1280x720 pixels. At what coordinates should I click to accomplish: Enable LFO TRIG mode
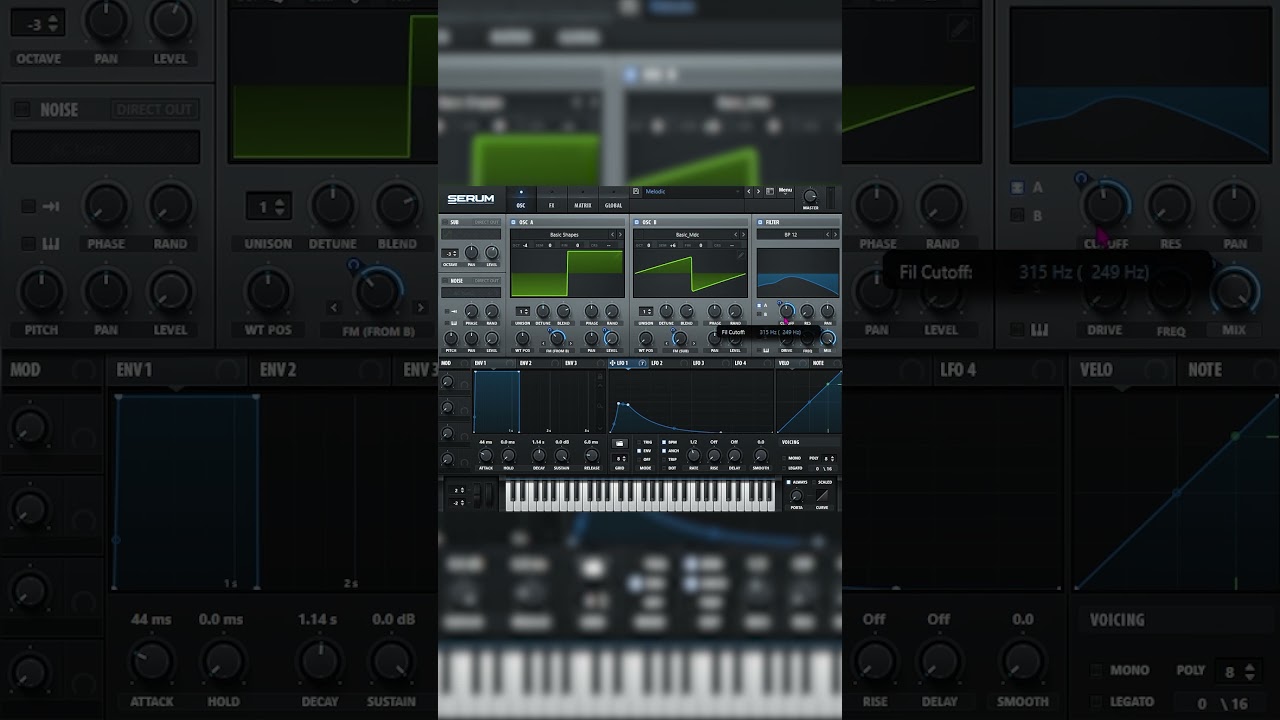pyautogui.click(x=639, y=442)
